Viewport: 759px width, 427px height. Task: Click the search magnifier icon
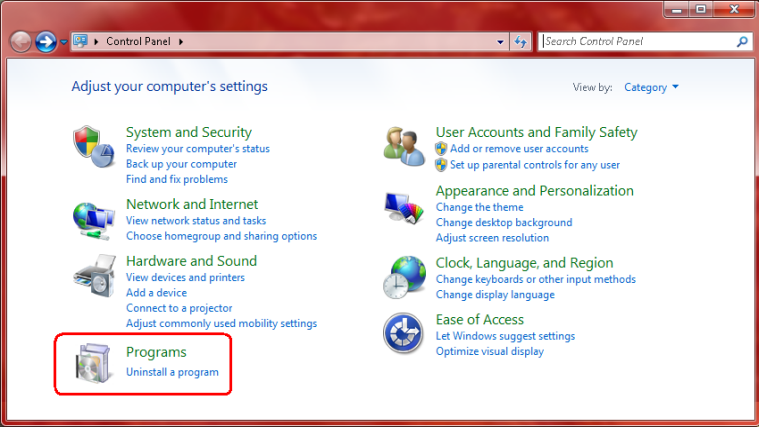click(x=742, y=42)
